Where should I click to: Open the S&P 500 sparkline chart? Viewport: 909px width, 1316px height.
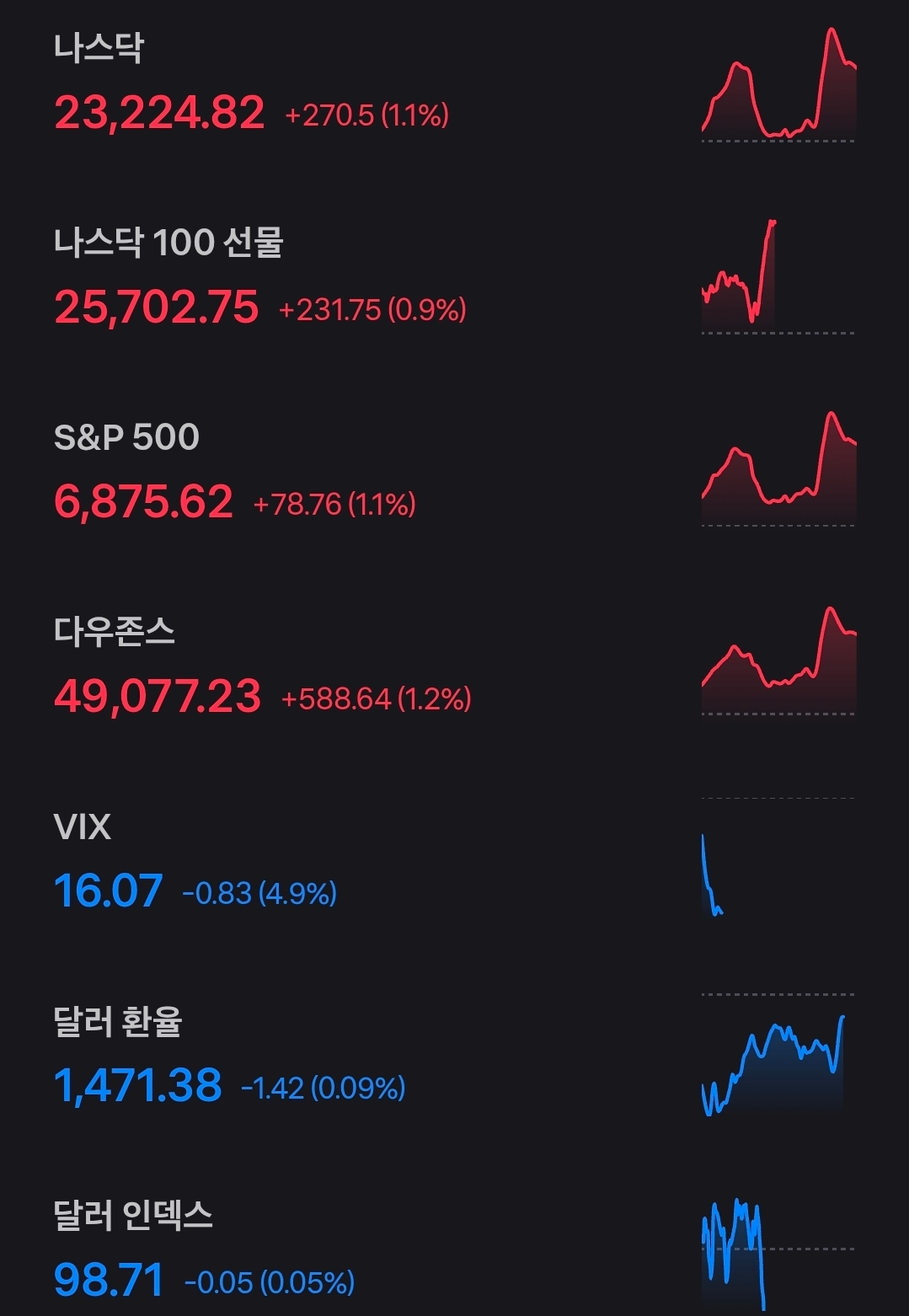click(x=778, y=470)
